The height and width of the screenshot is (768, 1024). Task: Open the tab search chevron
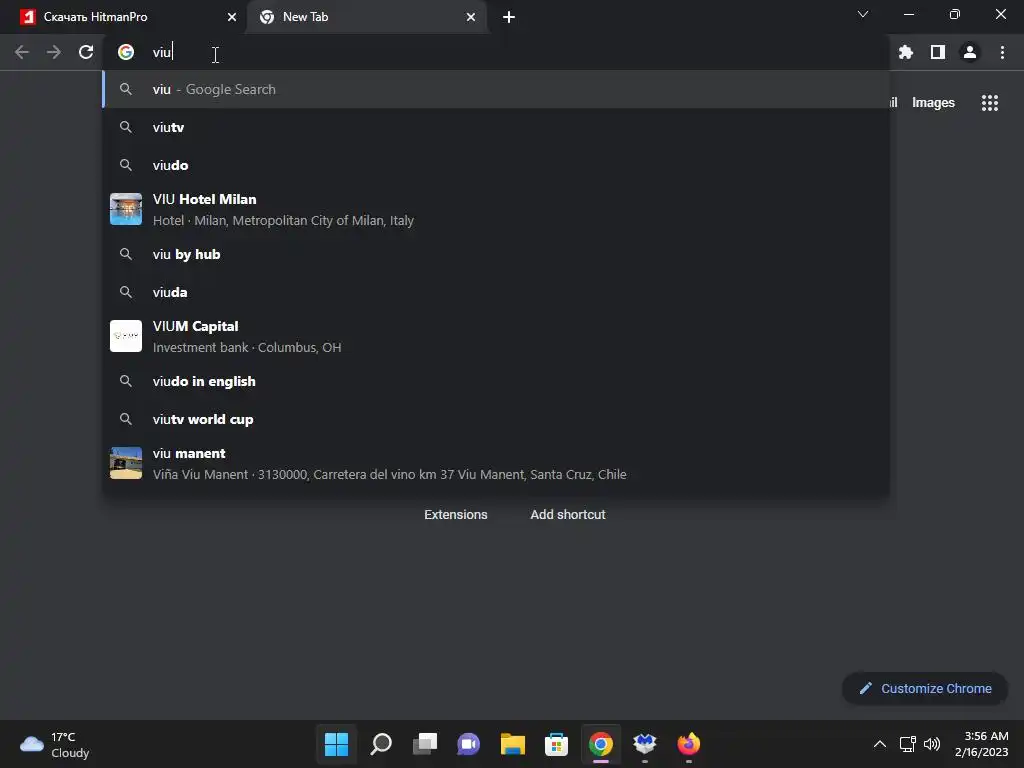coord(863,14)
